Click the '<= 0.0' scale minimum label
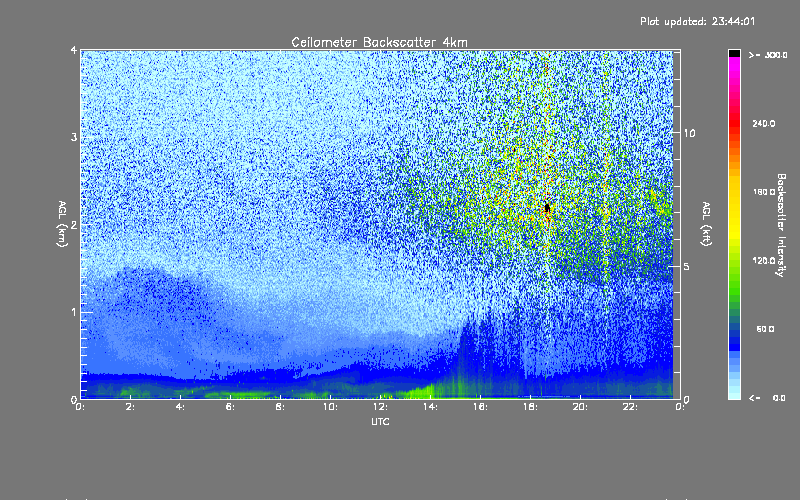800x500 pixels. (x=768, y=397)
